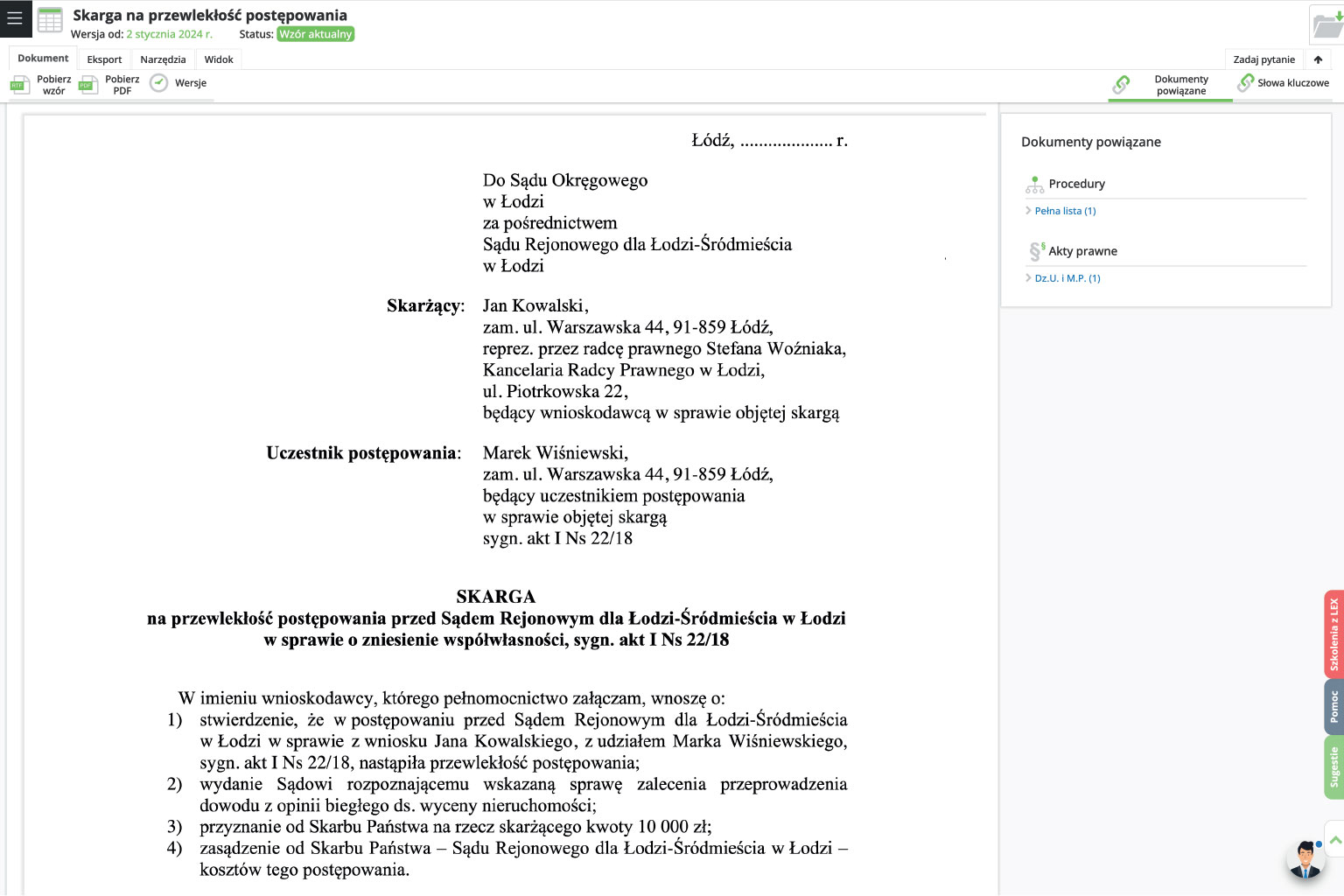Click the Słowa kluczowe link icon

click(1246, 83)
